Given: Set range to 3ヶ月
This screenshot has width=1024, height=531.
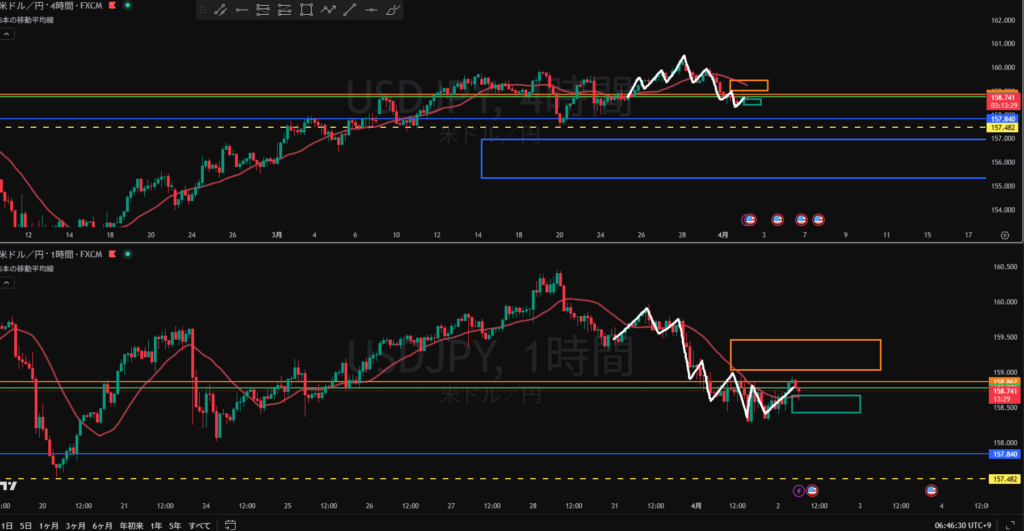Looking at the screenshot, I should (x=76, y=524).
